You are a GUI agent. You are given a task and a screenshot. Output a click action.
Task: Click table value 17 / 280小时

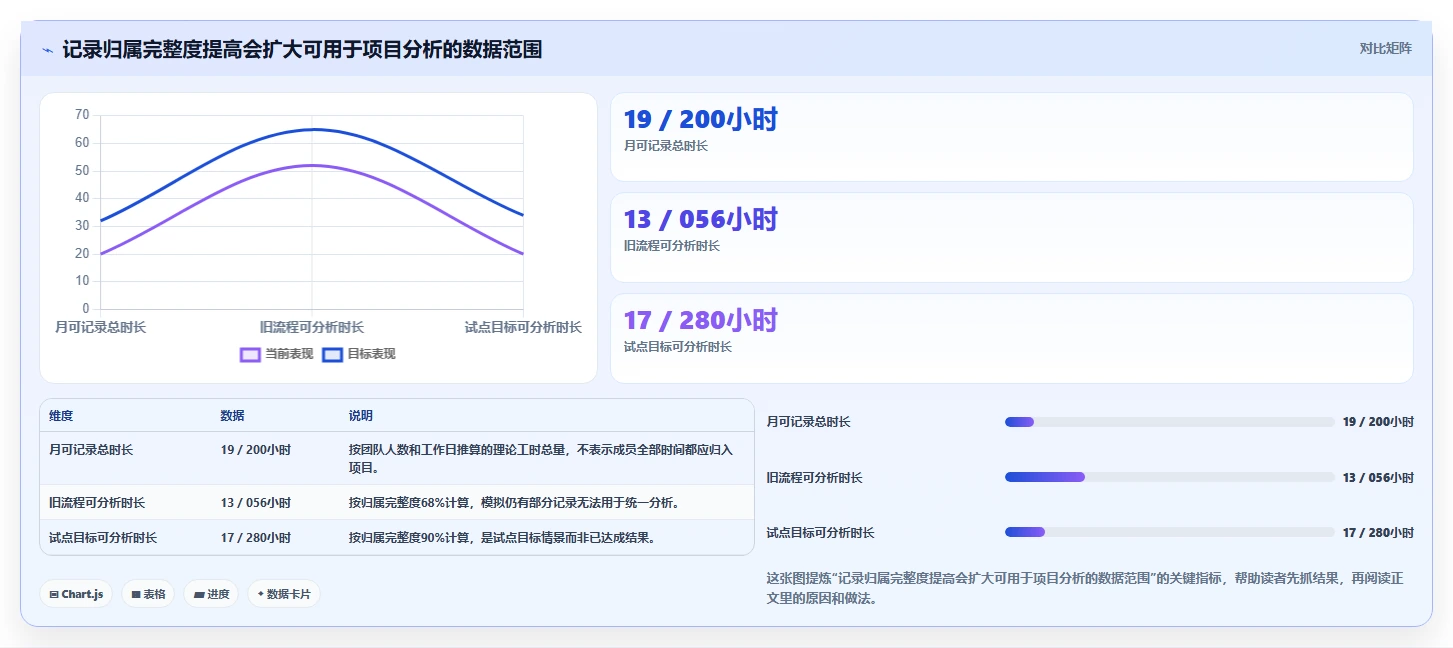click(x=256, y=538)
